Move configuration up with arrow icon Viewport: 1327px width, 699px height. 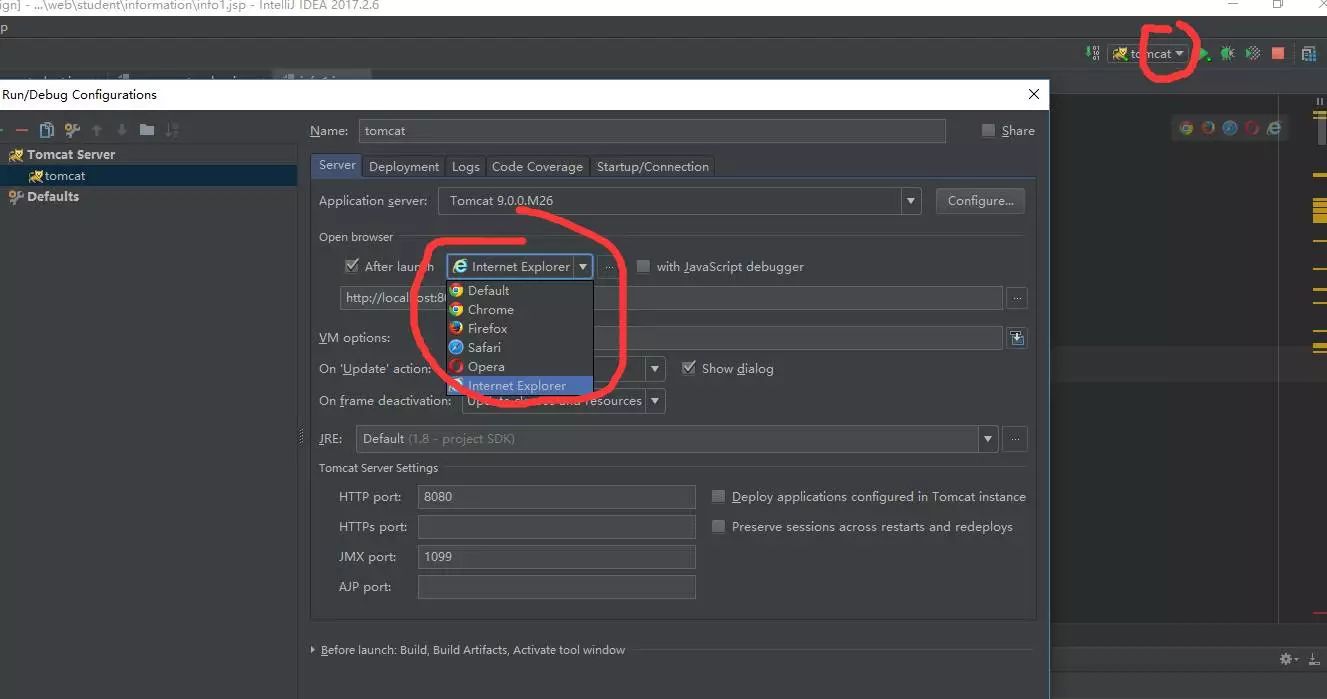coord(97,130)
